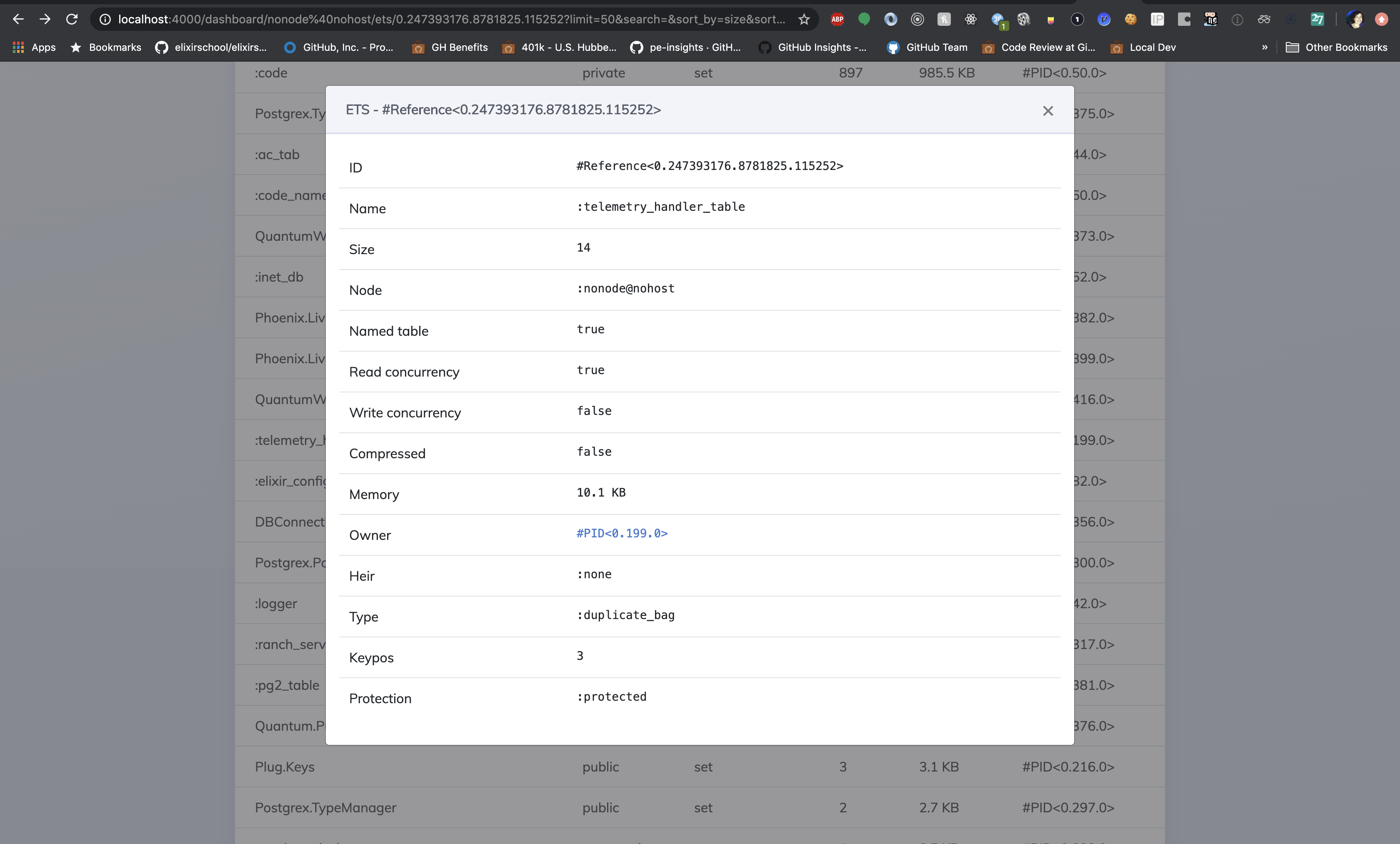1400x844 pixels.
Task: Close the ETS table details modal
Action: [1048, 111]
